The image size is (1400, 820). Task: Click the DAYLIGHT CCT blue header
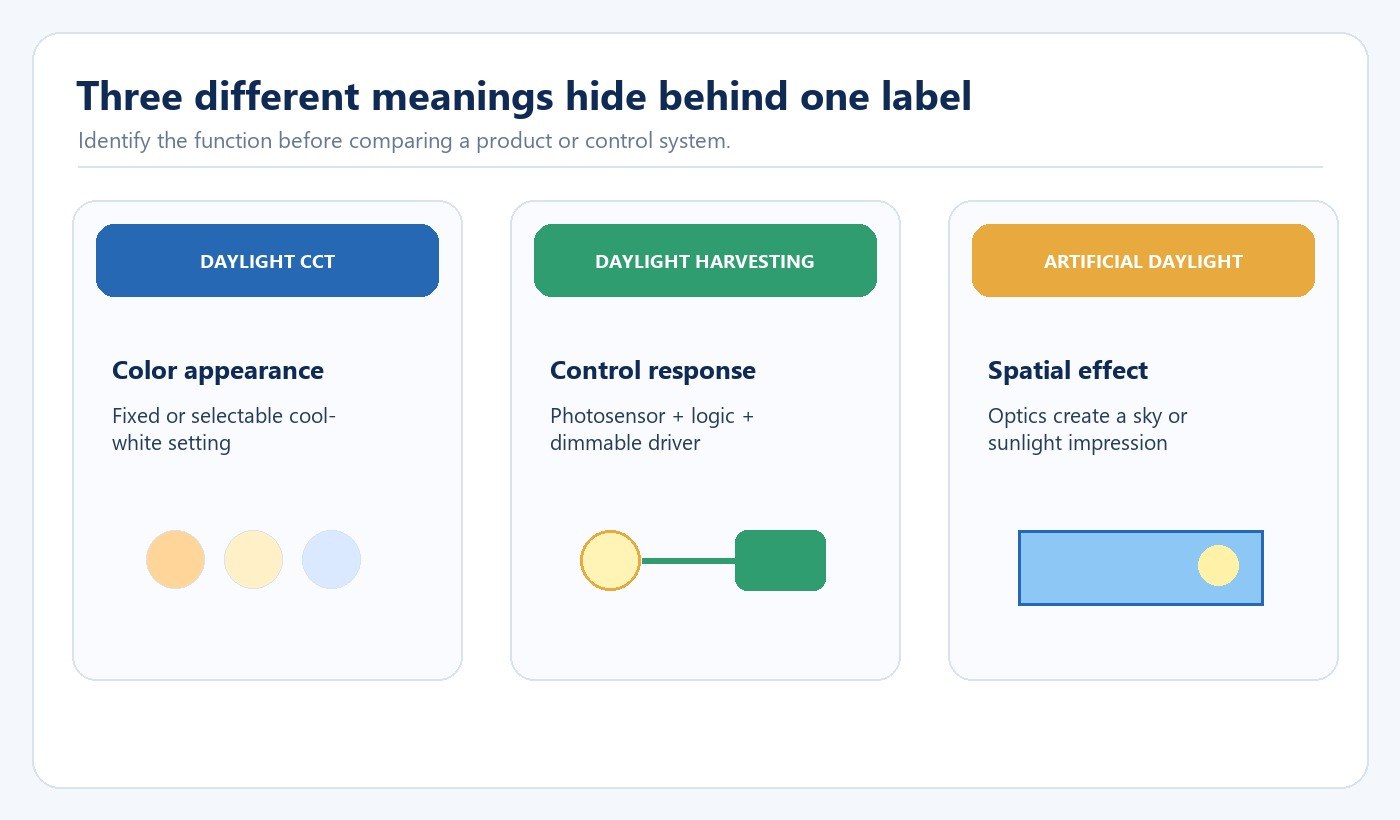pyautogui.click(x=267, y=260)
